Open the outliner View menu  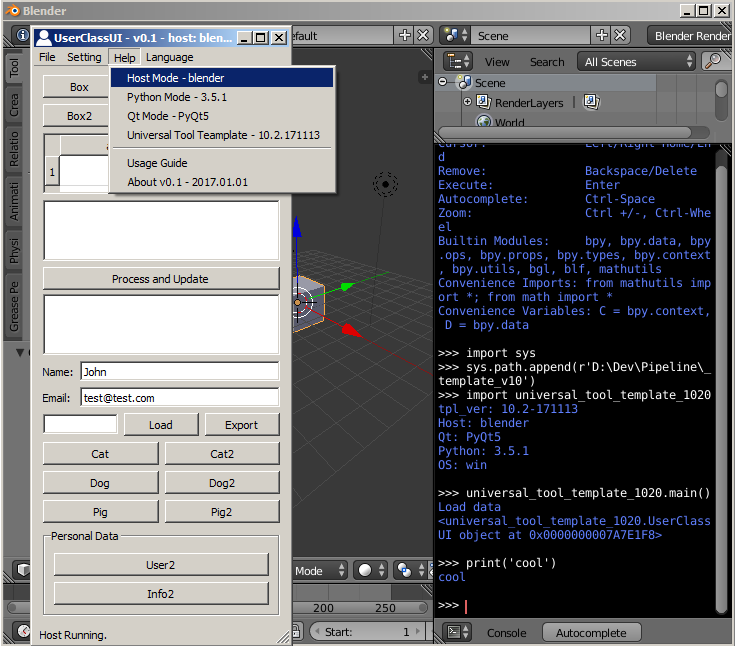(497, 62)
